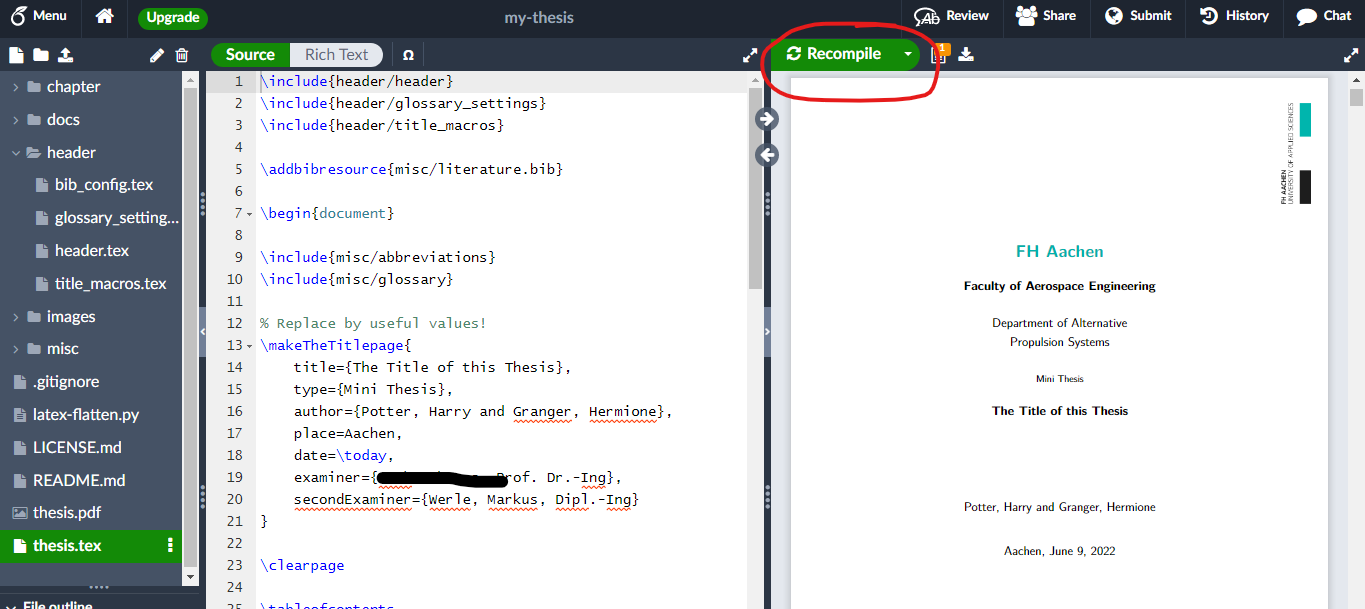Click Submit in the top bar
Screen dimensions: 1365x609
pyautogui.click(x=1138, y=16)
